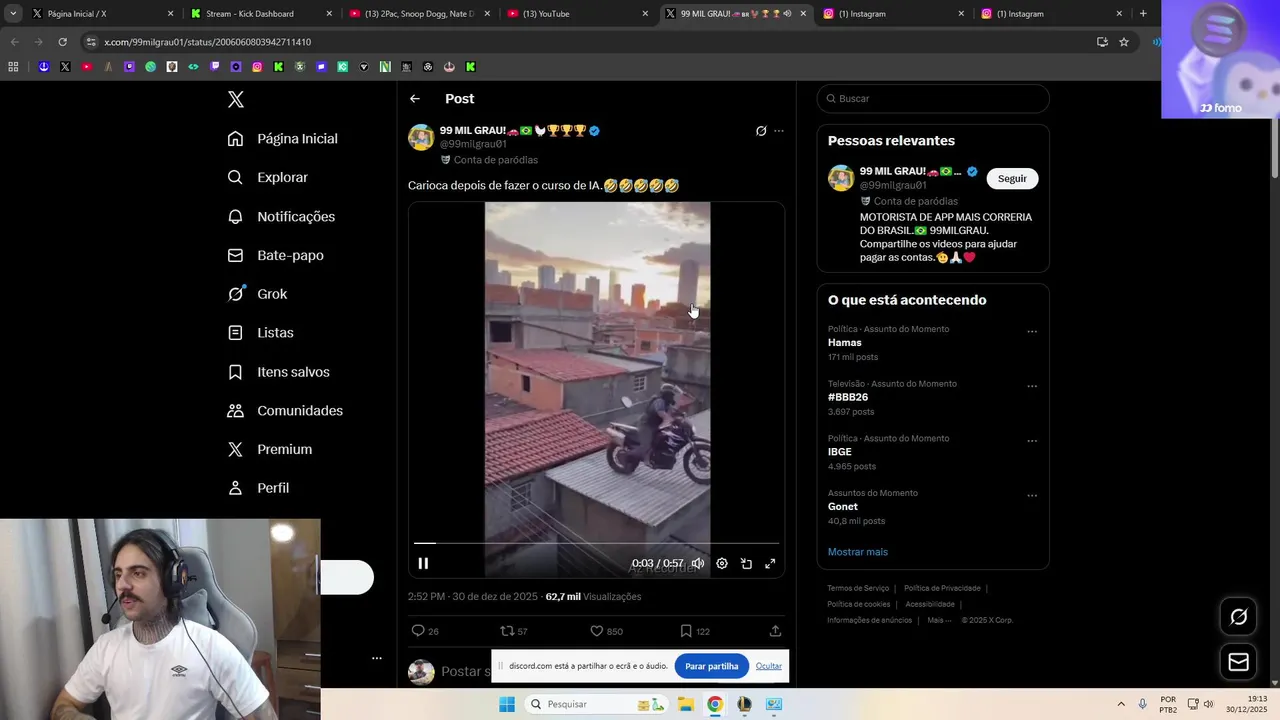Open the Gonet trending topic
The image size is (1280, 720).
(843, 506)
